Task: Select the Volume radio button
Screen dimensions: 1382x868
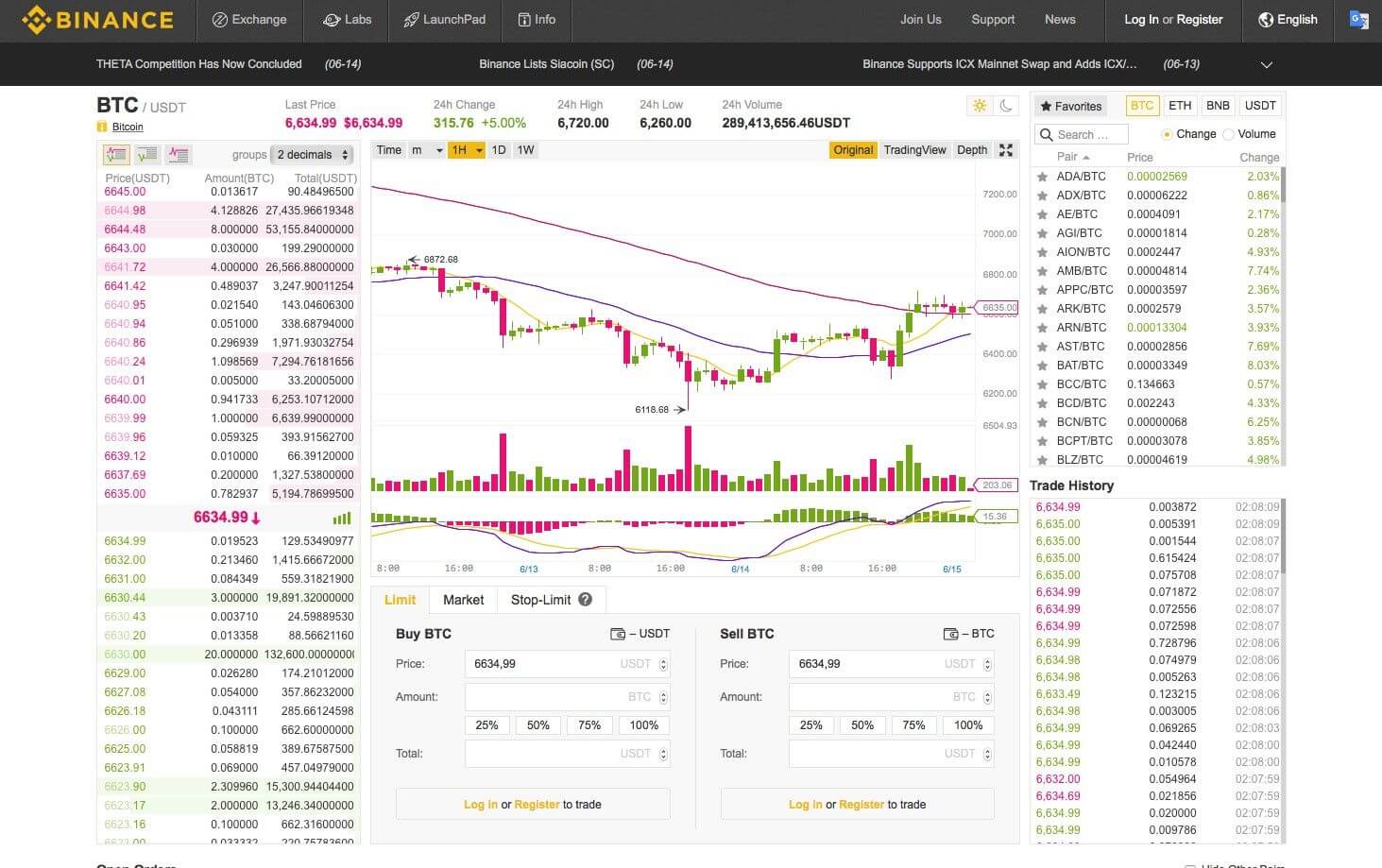Action: [1228, 134]
